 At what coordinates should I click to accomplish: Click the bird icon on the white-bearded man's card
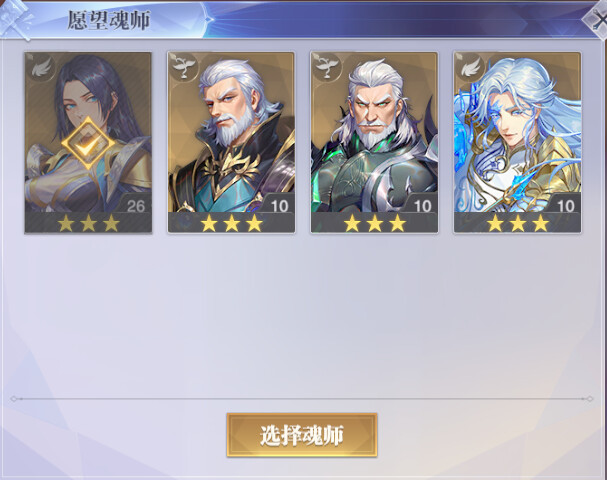tap(184, 68)
